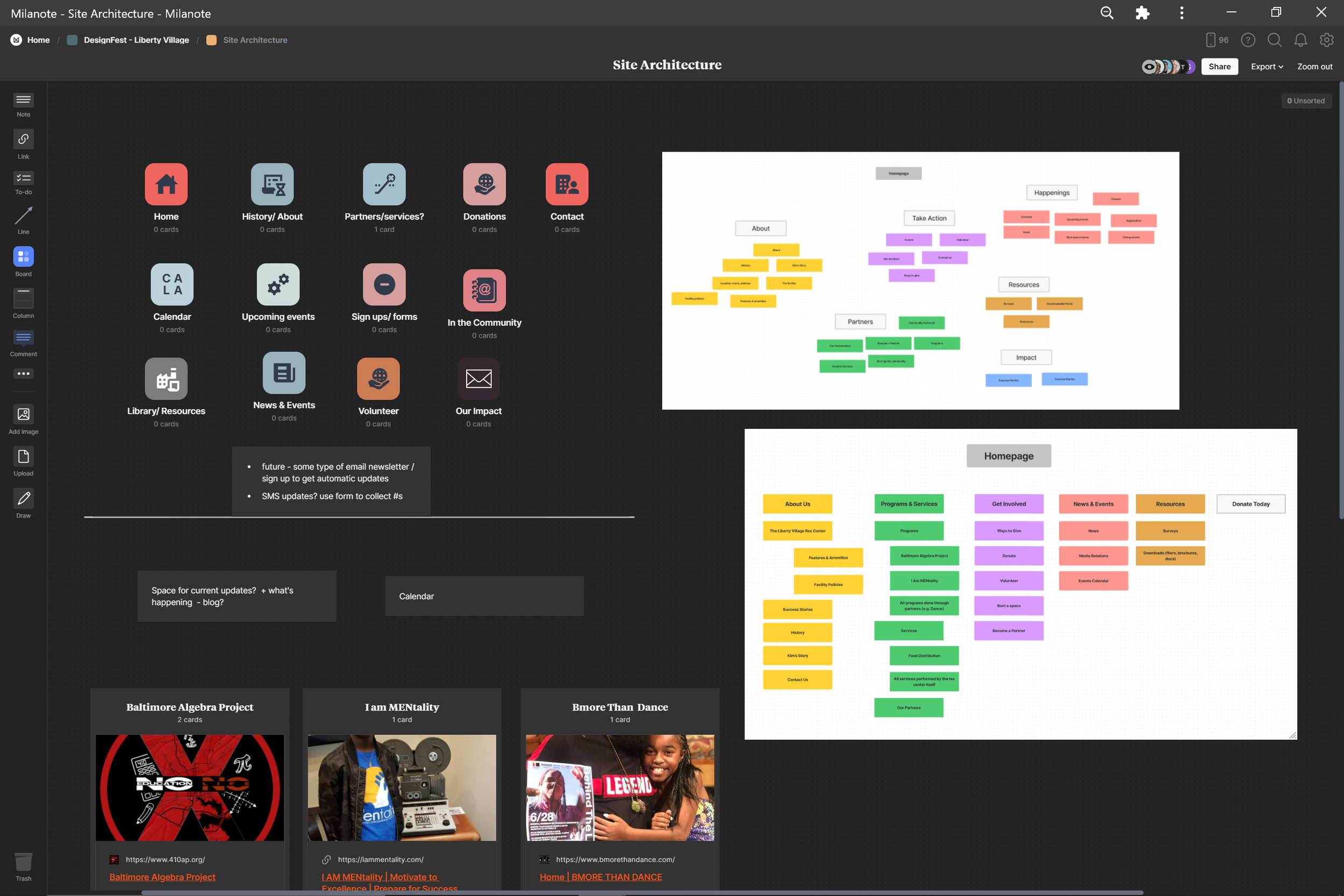The height and width of the screenshot is (896, 1344).
Task: Select the To-do tool in sidebar
Action: (24, 183)
